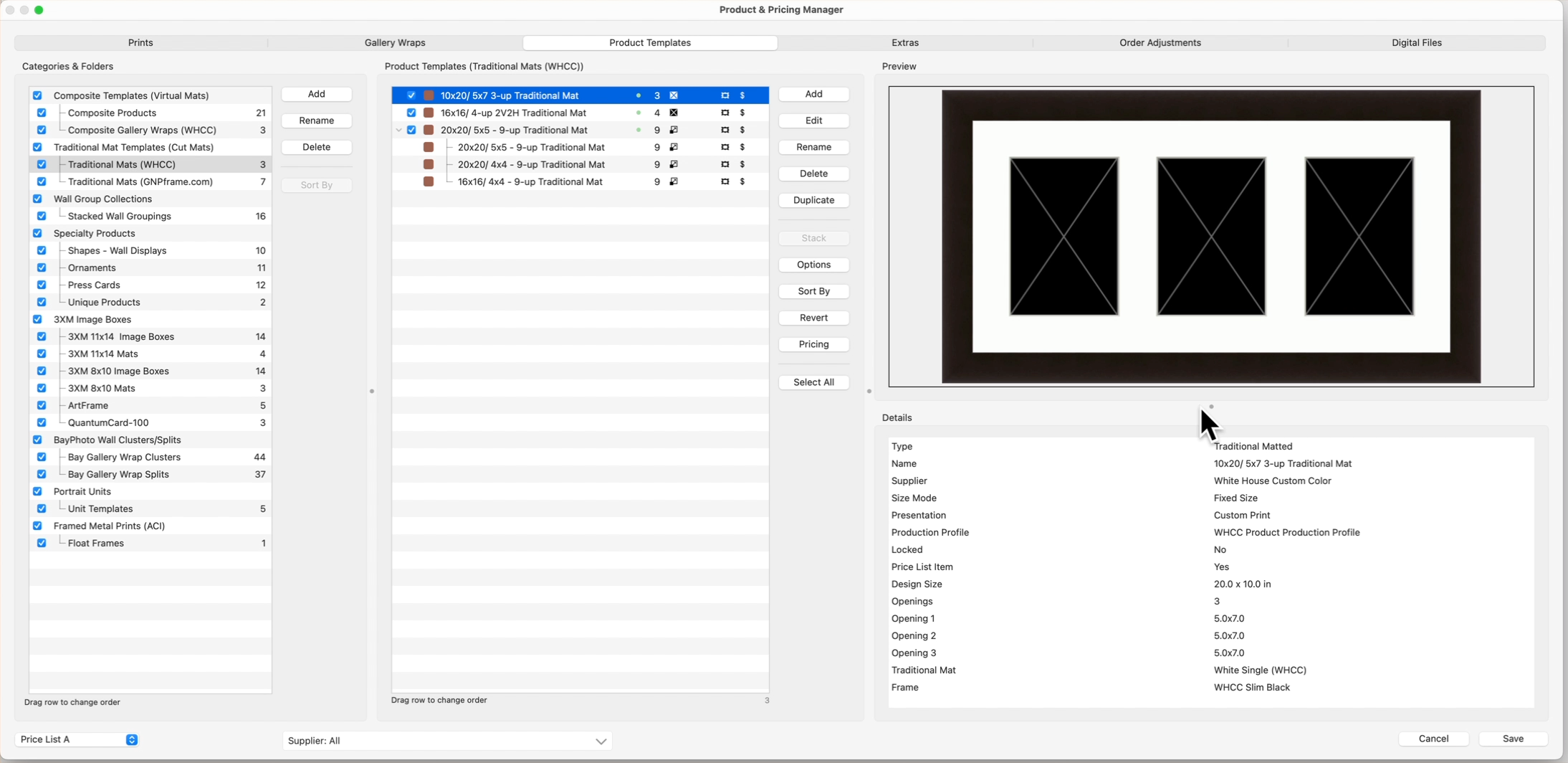Click the resize icon on the 20x20/ 4x4 - 9-up row
Image resolution: width=1568 pixels, height=763 pixels.
point(674,164)
